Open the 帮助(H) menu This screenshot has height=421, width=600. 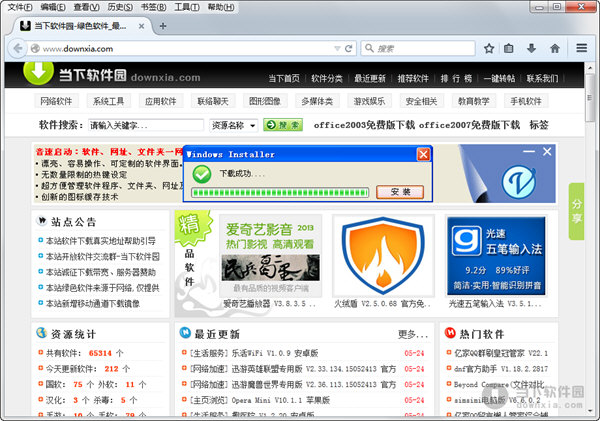tap(221, 7)
